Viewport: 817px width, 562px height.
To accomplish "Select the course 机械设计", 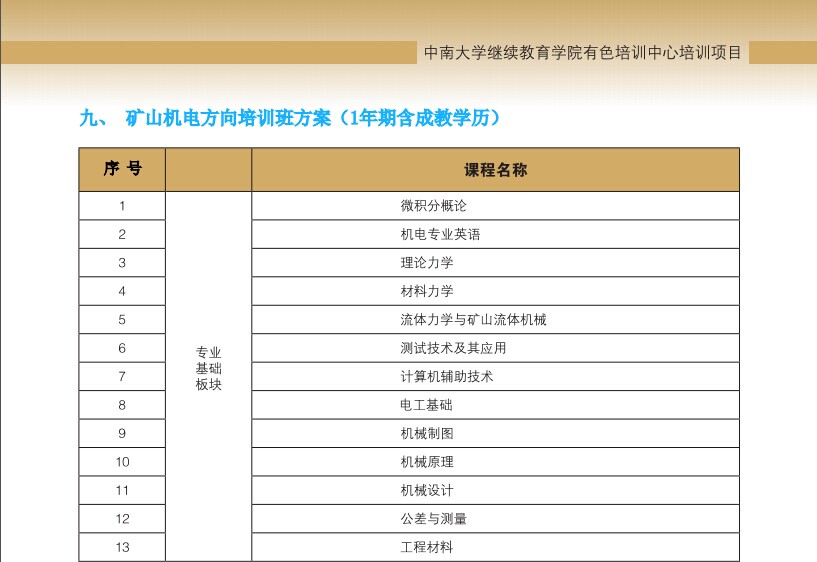I will click(x=427, y=490).
